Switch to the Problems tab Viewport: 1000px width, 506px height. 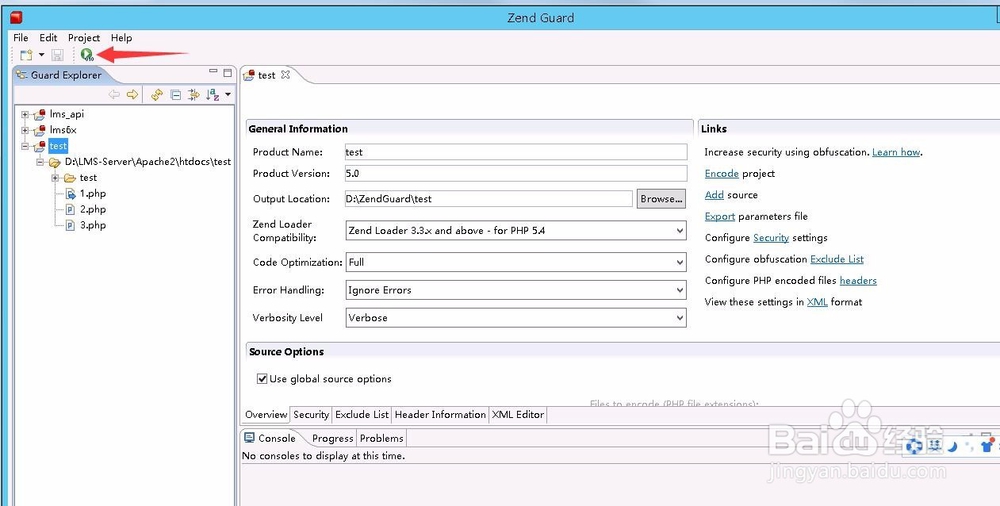381,438
